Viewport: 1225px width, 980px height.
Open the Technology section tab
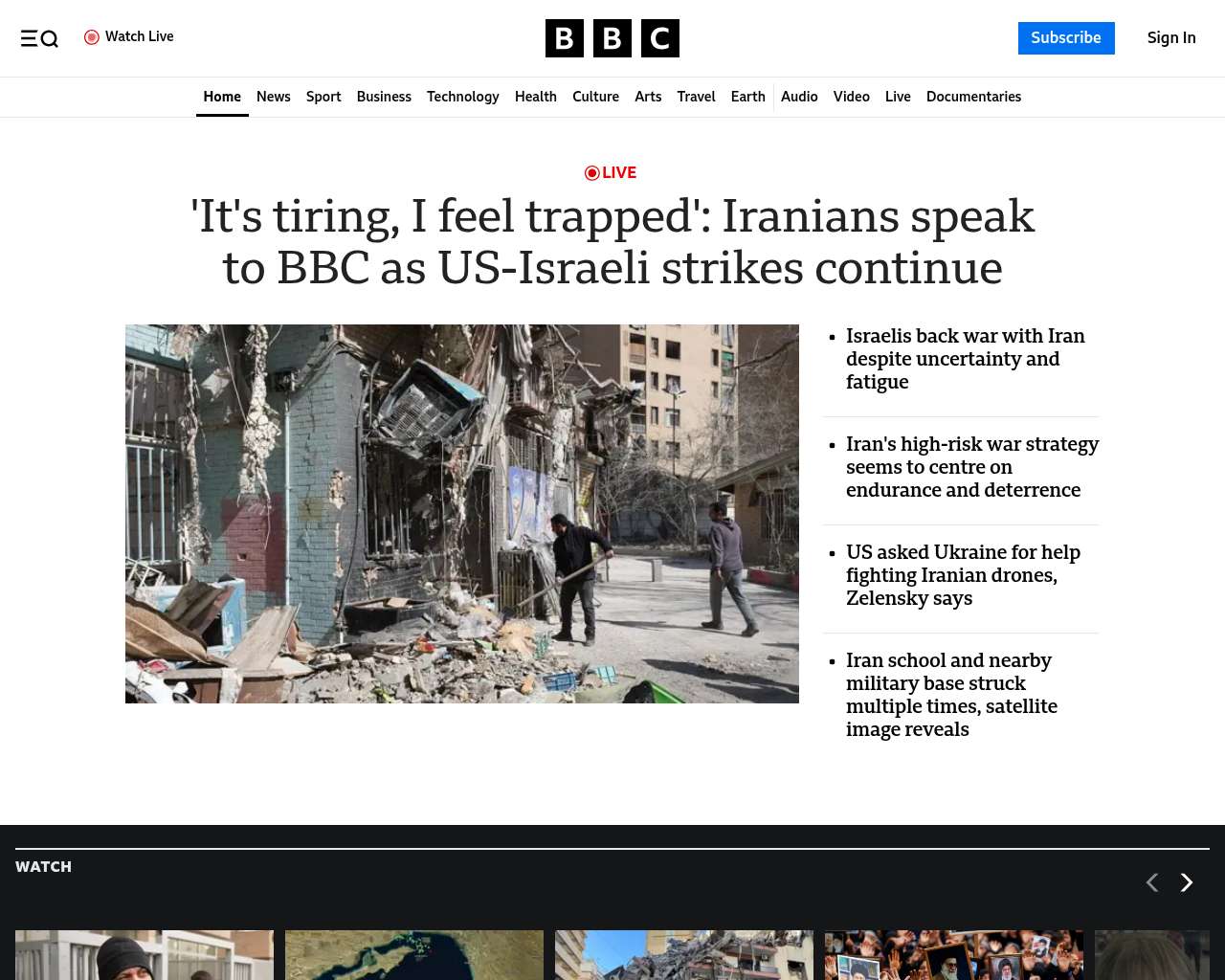pos(463,97)
